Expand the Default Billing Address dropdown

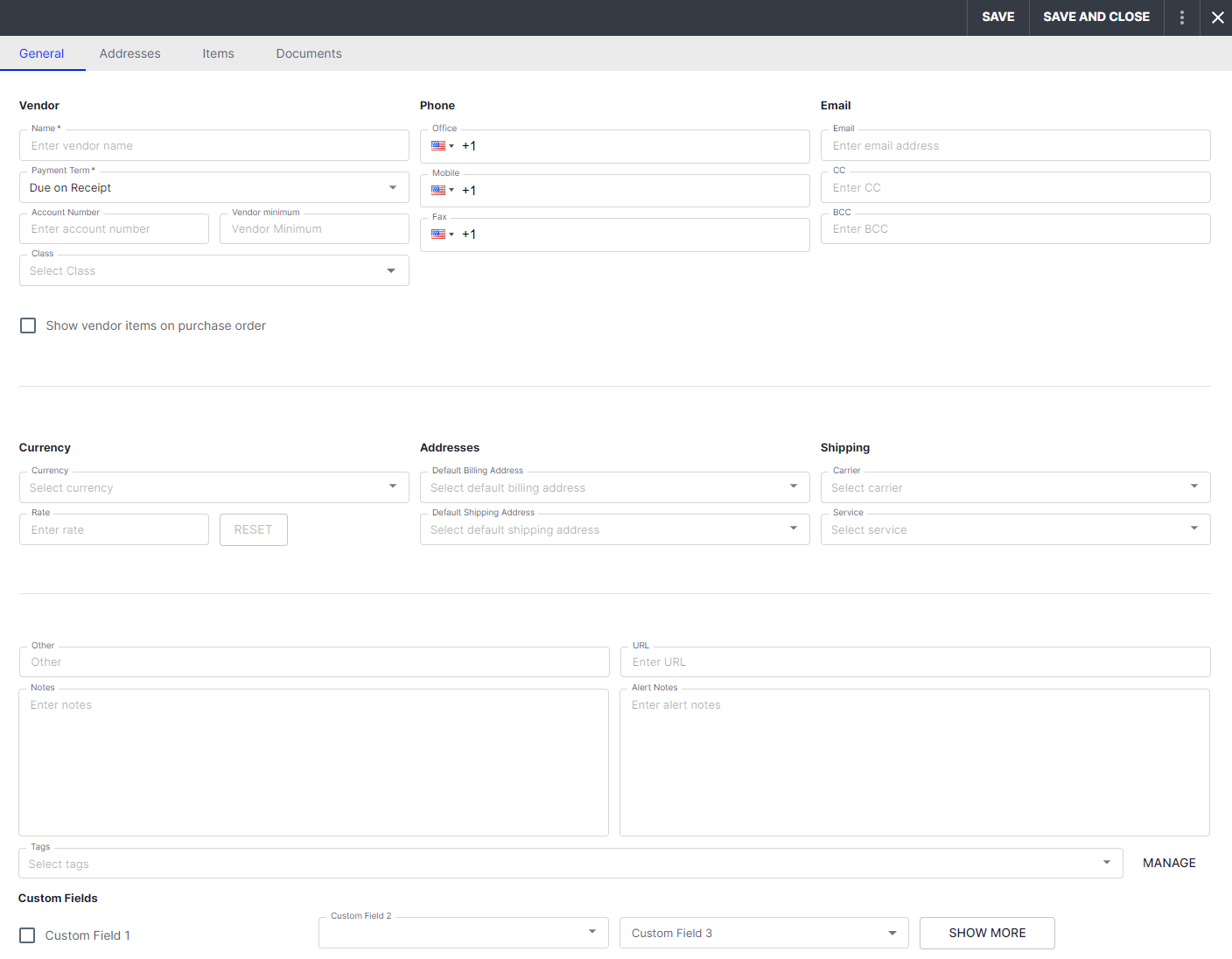coord(614,487)
